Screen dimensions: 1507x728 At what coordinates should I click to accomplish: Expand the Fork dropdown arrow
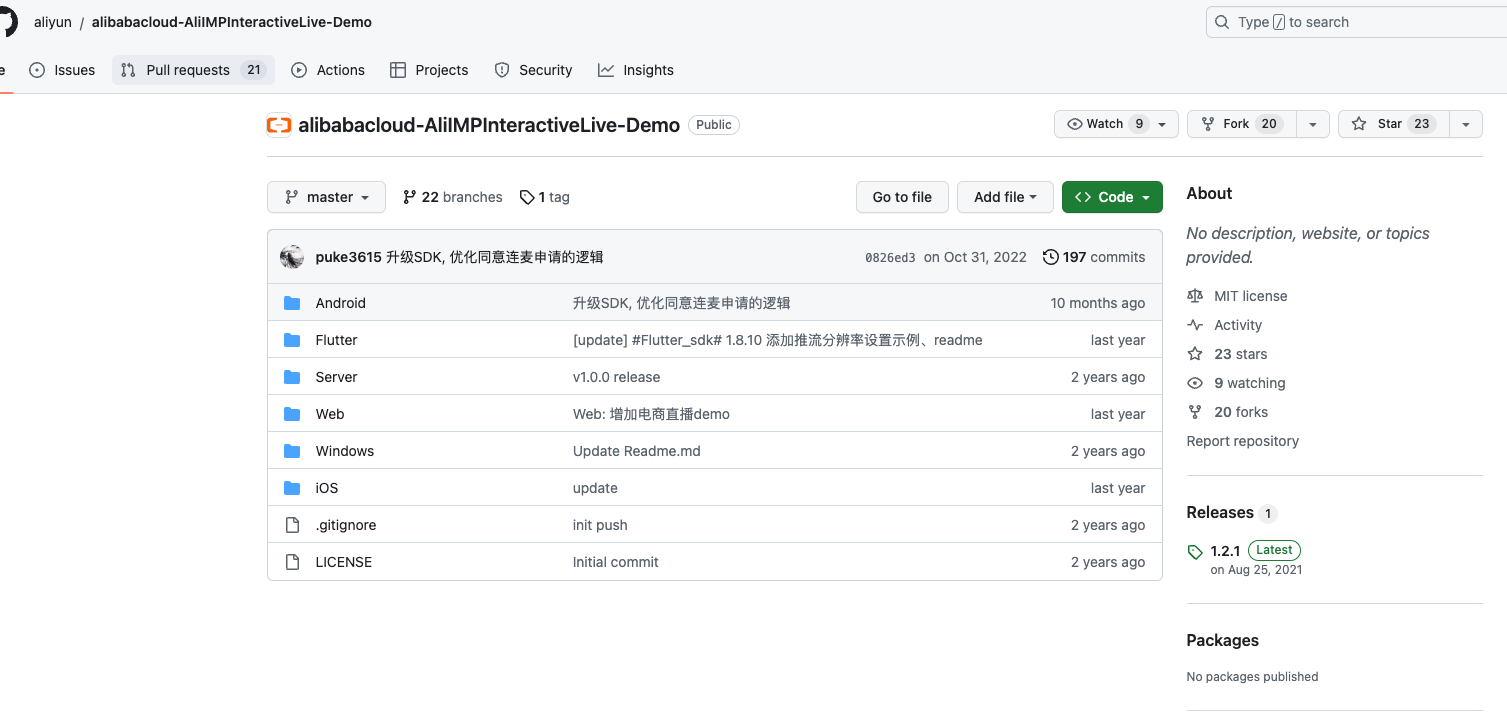coord(1312,124)
